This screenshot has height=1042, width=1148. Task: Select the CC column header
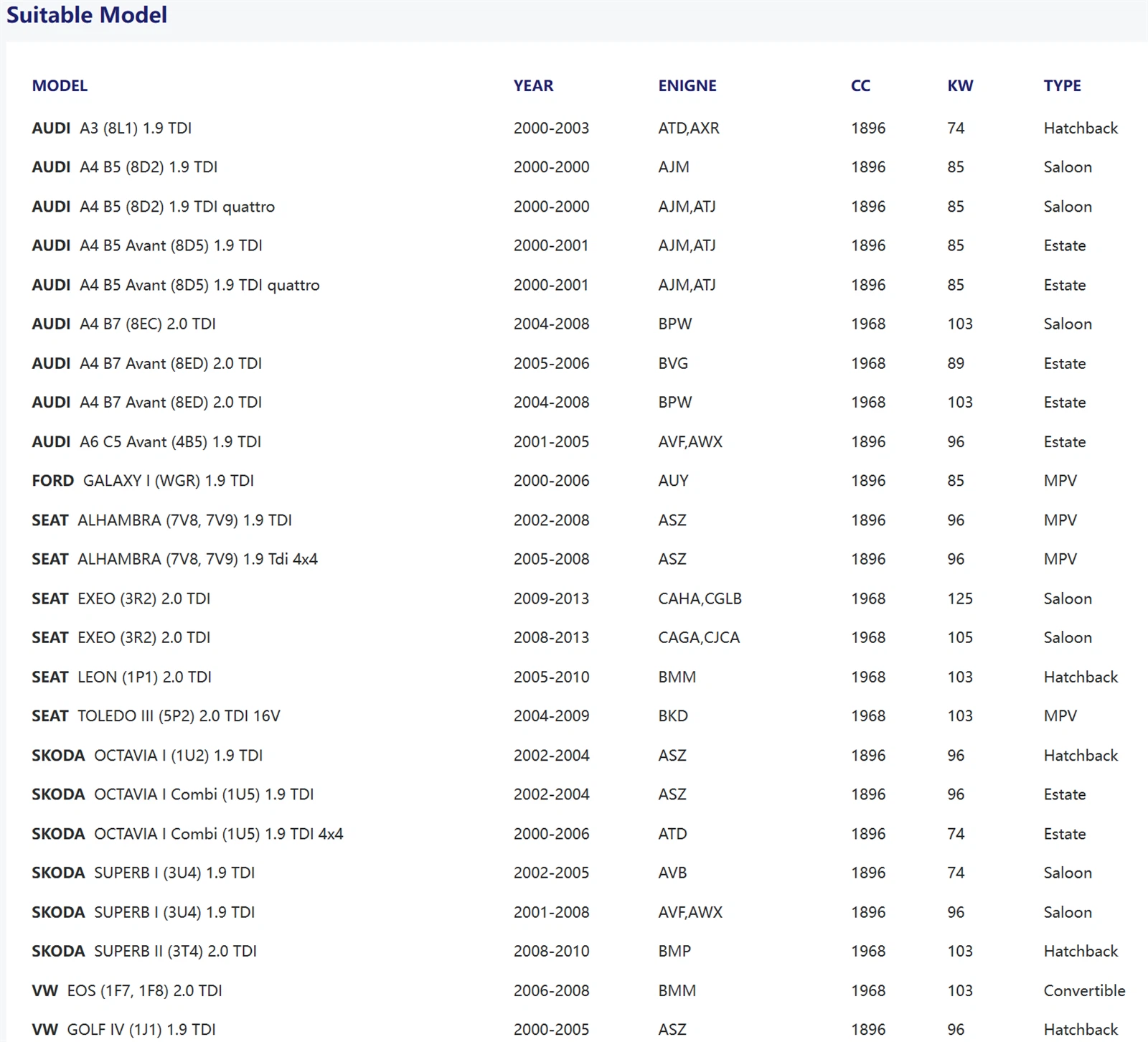pos(860,86)
